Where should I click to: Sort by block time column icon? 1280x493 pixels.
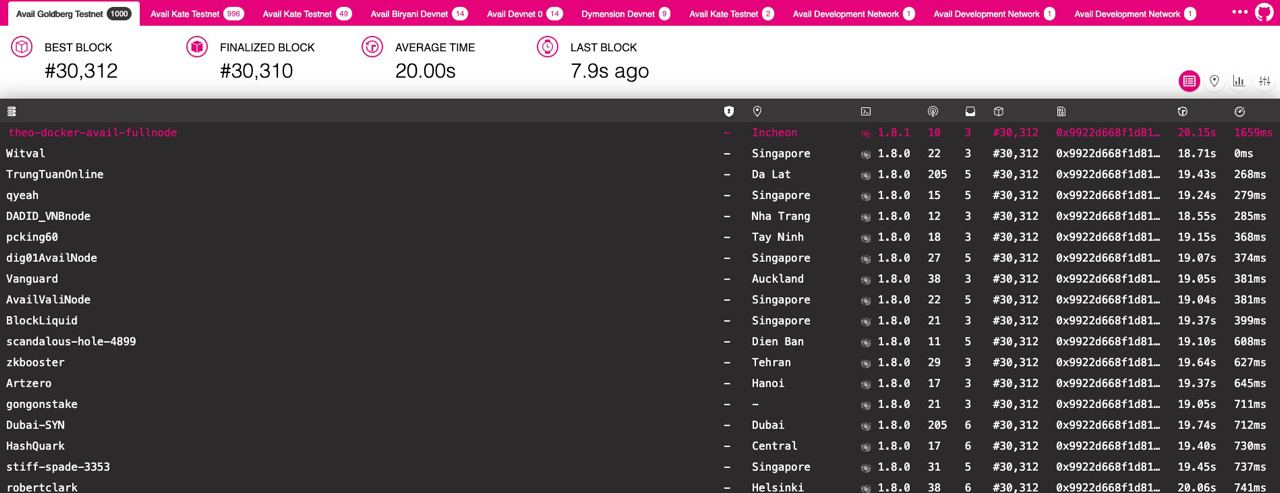coord(1182,111)
